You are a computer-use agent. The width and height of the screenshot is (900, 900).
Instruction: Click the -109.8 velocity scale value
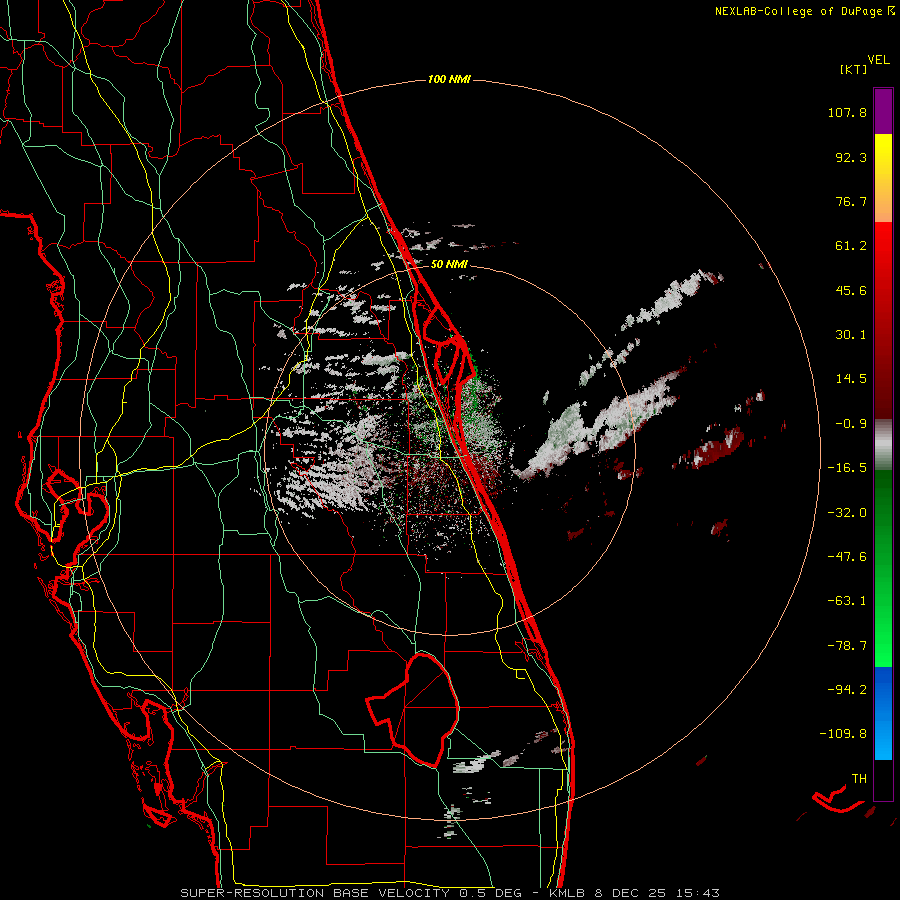844,734
